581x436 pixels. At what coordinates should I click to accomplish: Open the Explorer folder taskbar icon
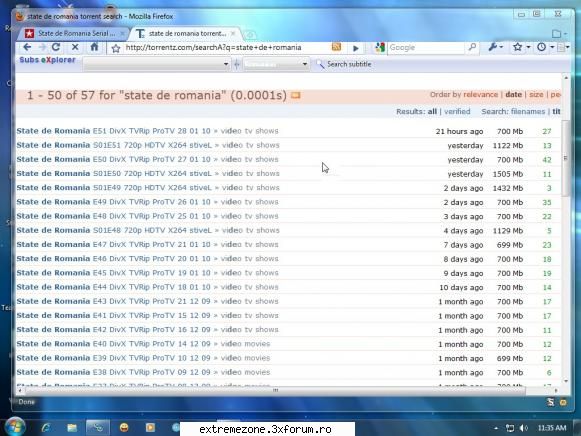[72, 428]
